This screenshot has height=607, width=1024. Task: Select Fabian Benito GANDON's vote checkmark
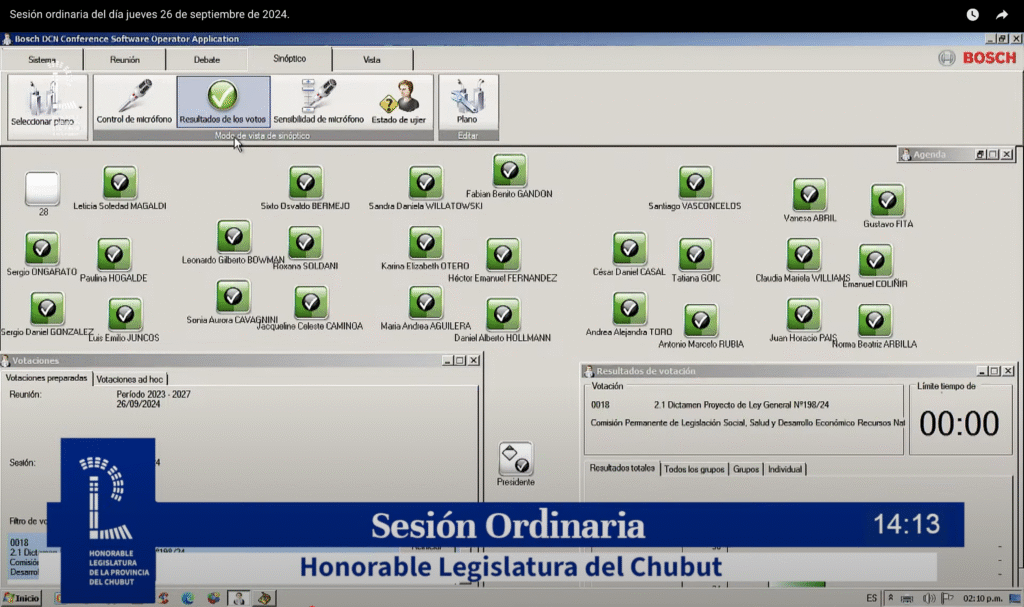point(510,171)
